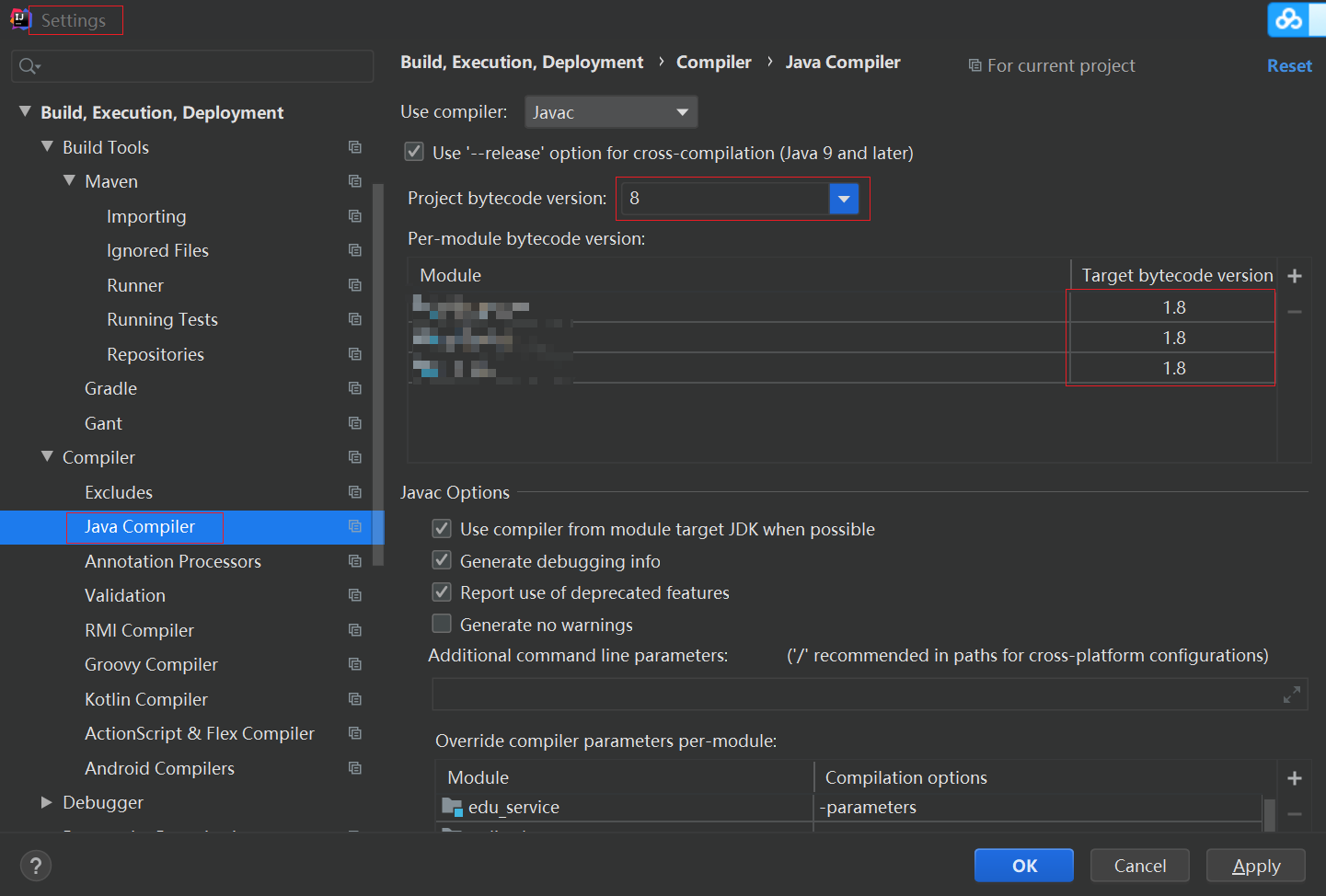Collapse the Compiler tree node
Screen dimensions: 1326x896
click(47, 456)
